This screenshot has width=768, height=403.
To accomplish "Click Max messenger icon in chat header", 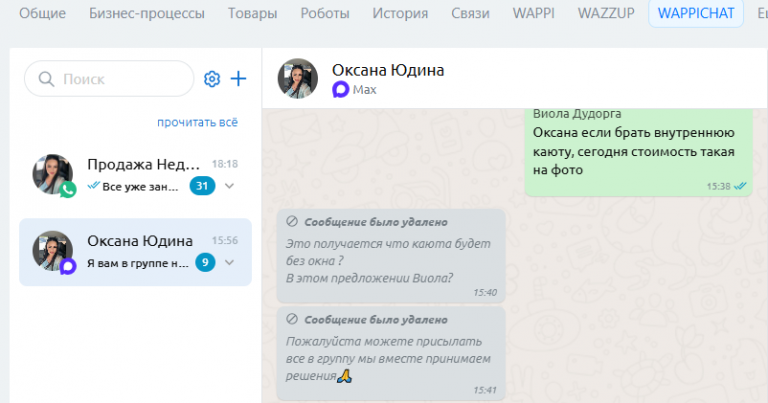I will [x=340, y=90].
